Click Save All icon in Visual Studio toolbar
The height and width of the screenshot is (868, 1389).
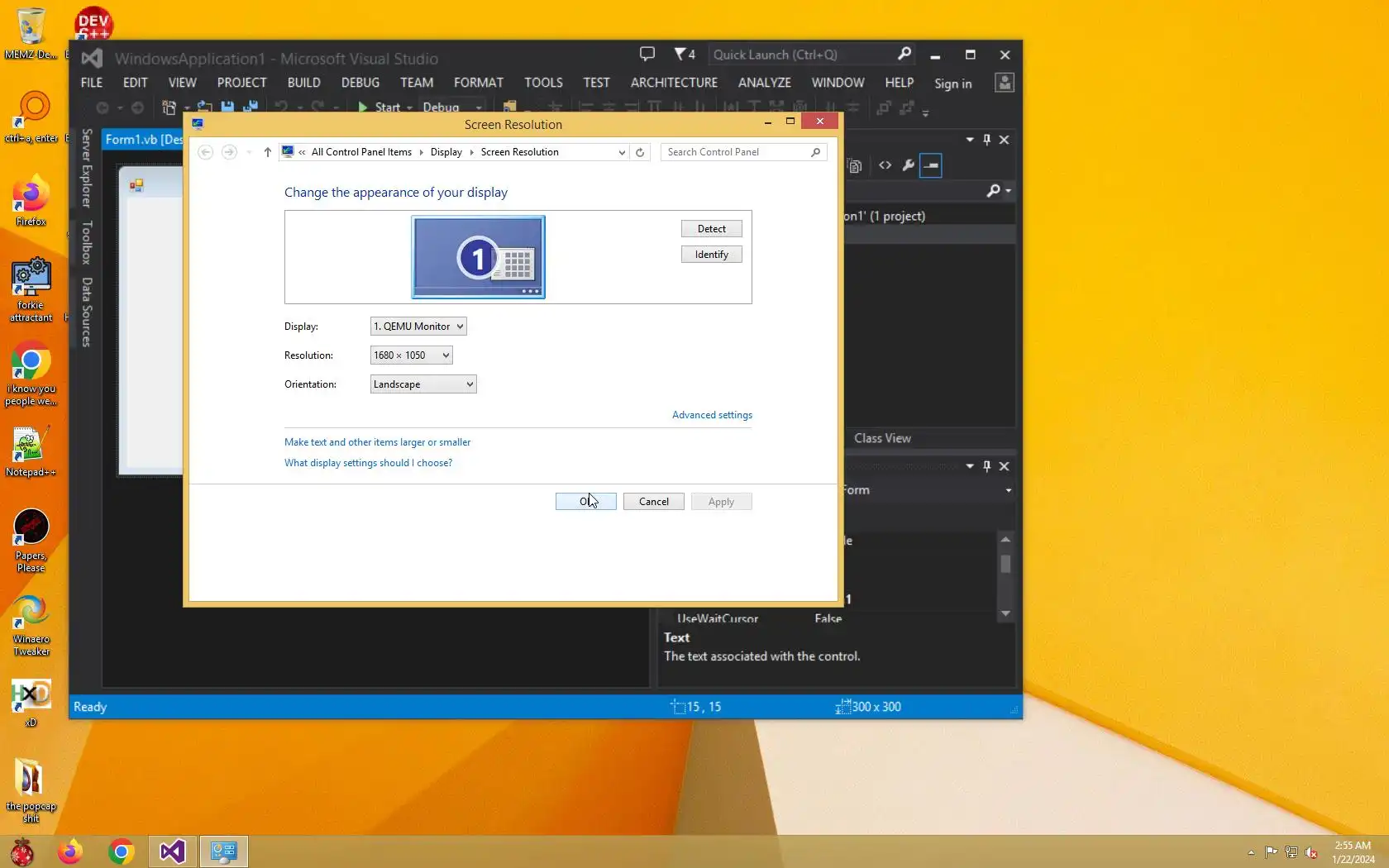(x=250, y=107)
